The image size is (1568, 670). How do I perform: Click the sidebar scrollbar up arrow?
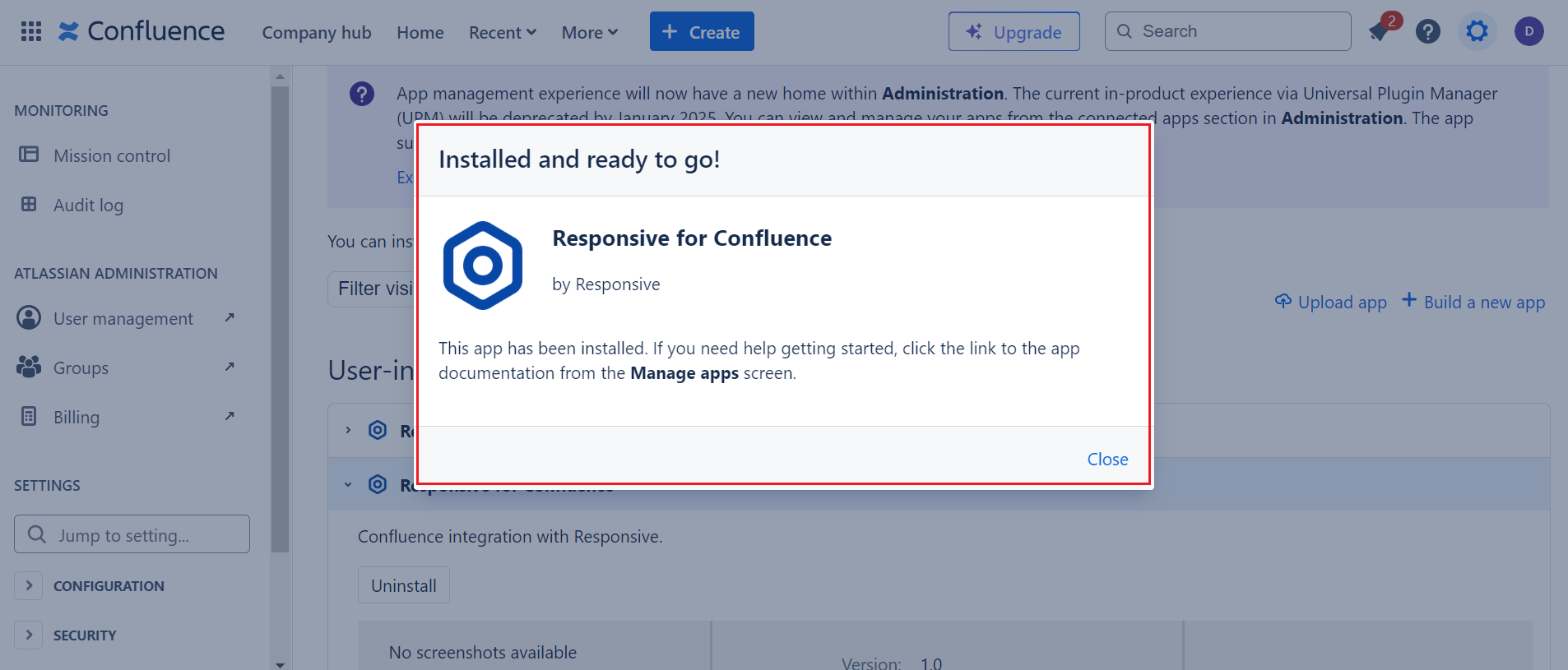(x=280, y=76)
